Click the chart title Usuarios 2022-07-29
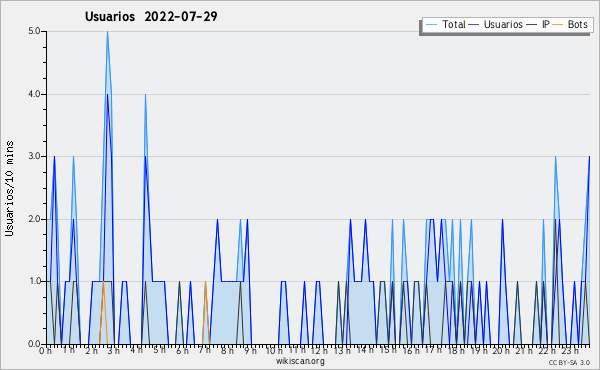600x370 pixels. pyautogui.click(x=151, y=16)
